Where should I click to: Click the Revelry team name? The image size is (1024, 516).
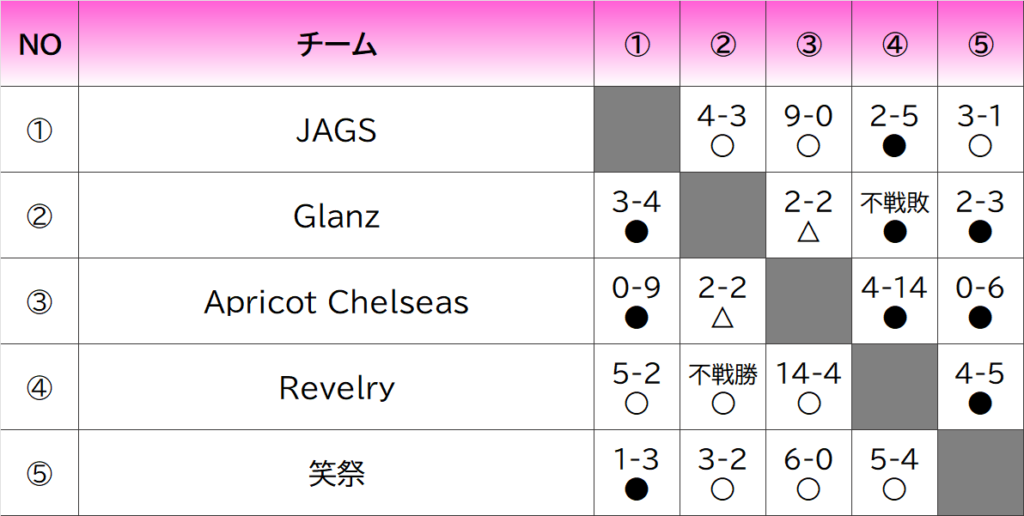336,388
